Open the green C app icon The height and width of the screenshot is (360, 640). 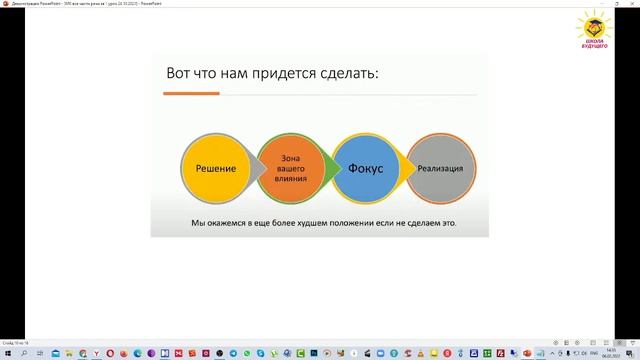tap(300, 353)
